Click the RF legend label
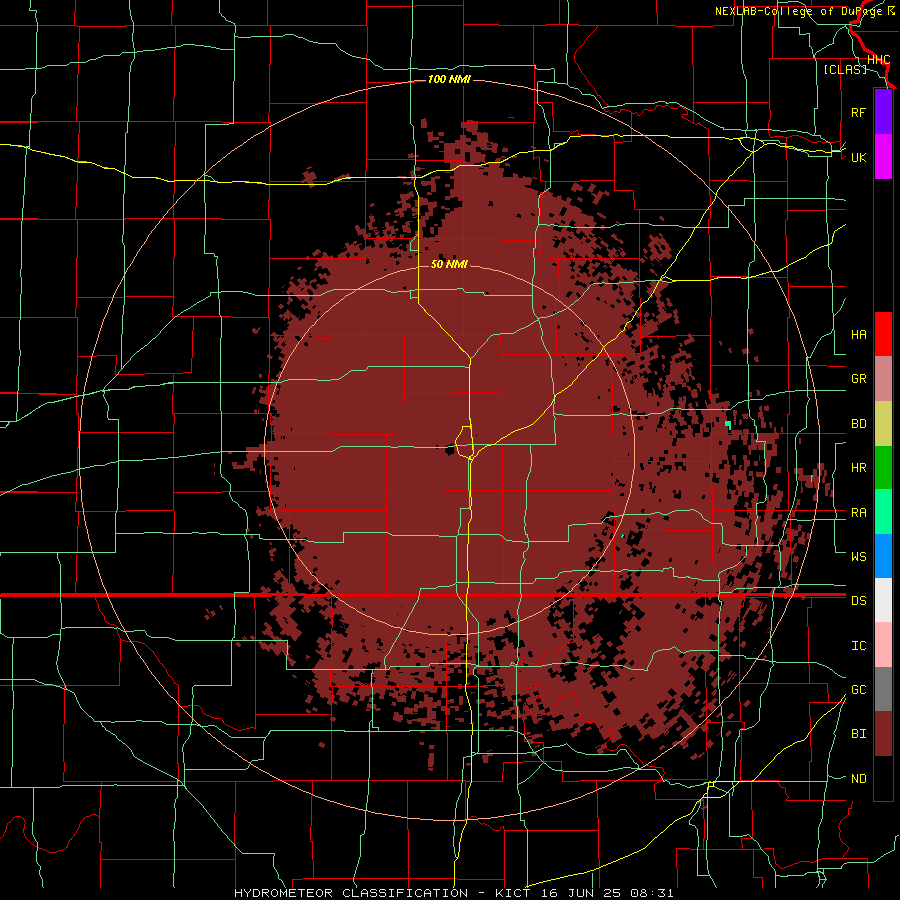This screenshot has height=900, width=900. tap(858, 112)
